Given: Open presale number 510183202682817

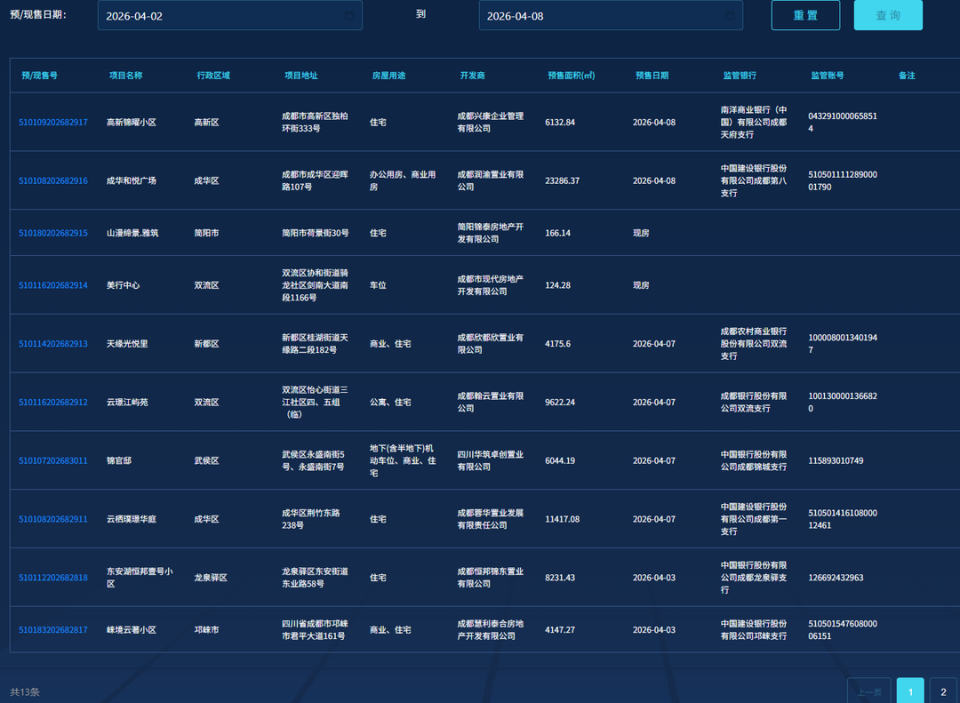Looking at the screenshot, I should (x=53, y=630).
